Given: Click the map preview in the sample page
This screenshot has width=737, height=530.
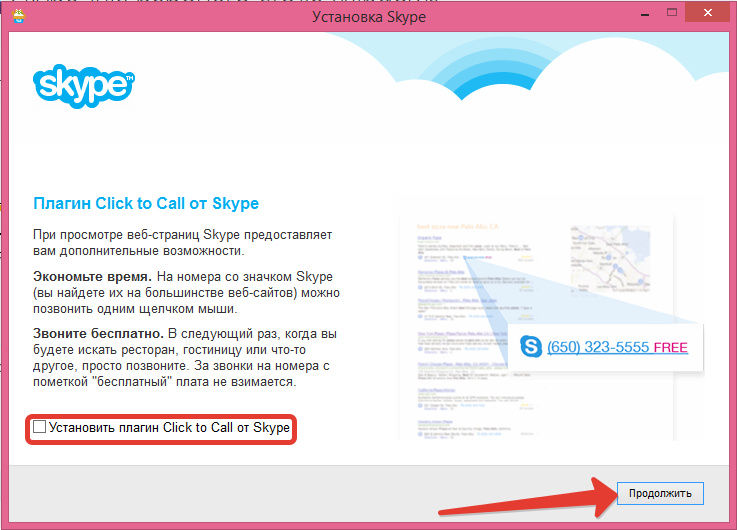Looking at the screenshot, I should pos(610,259).
